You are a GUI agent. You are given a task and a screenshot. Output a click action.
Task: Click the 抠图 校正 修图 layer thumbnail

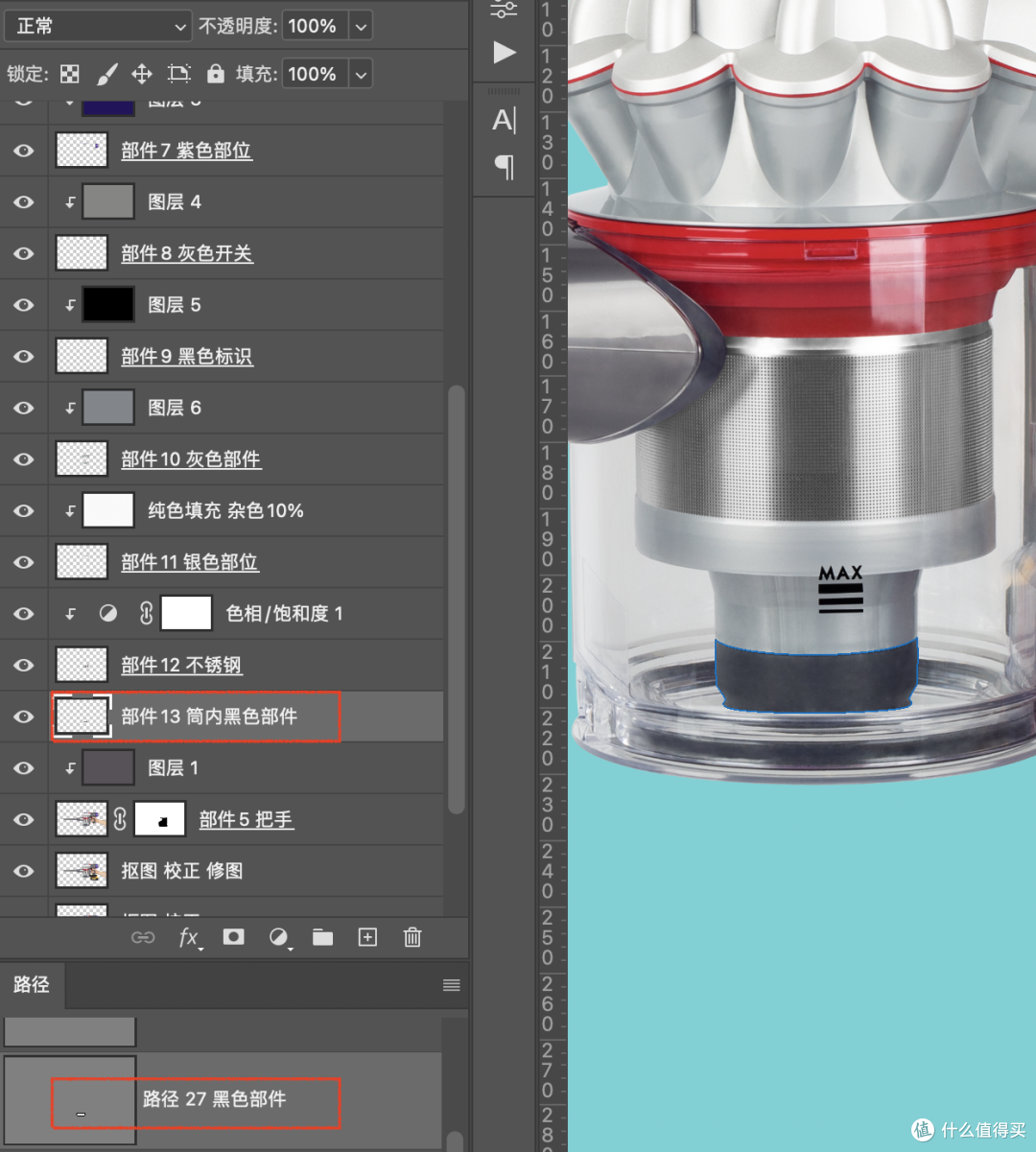click(82, 871)
